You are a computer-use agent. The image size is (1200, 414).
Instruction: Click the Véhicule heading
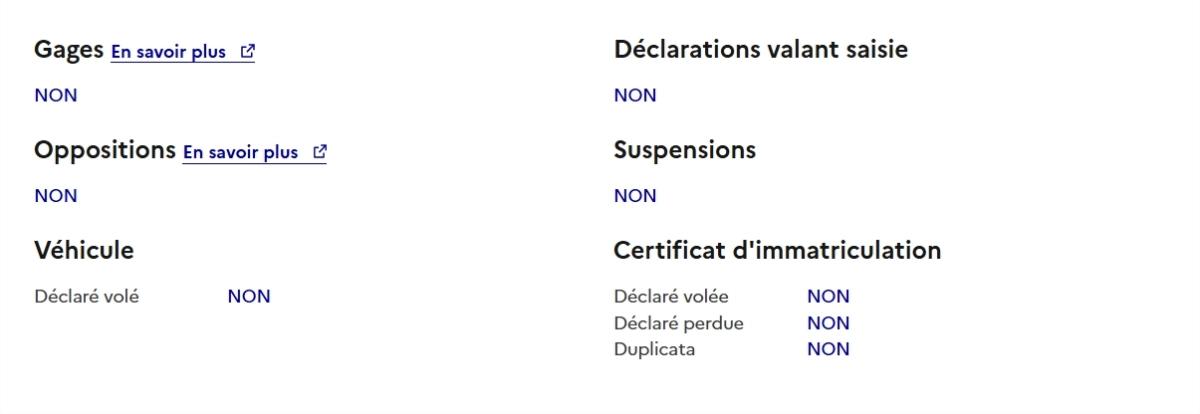[x=84, y=250]
